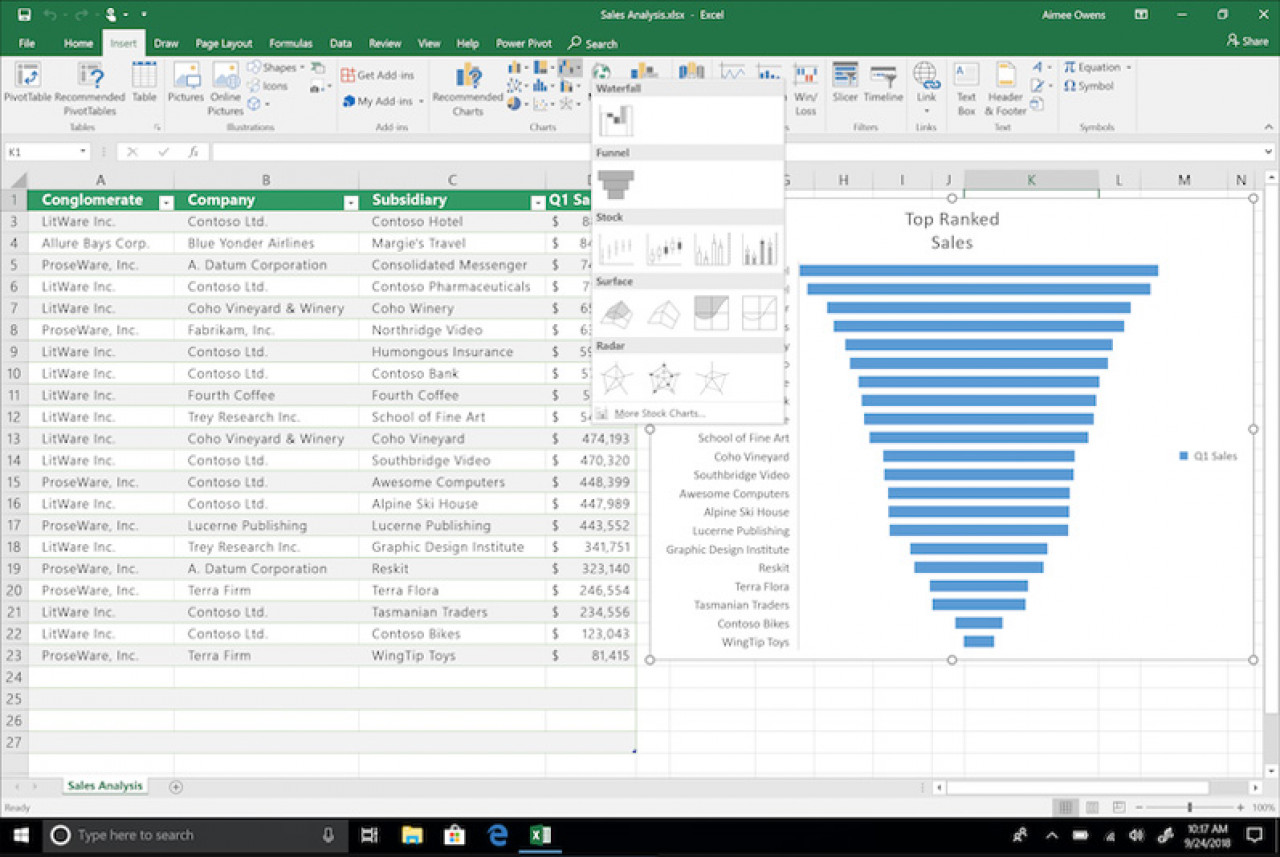Click the Share button

[1248, 43]
